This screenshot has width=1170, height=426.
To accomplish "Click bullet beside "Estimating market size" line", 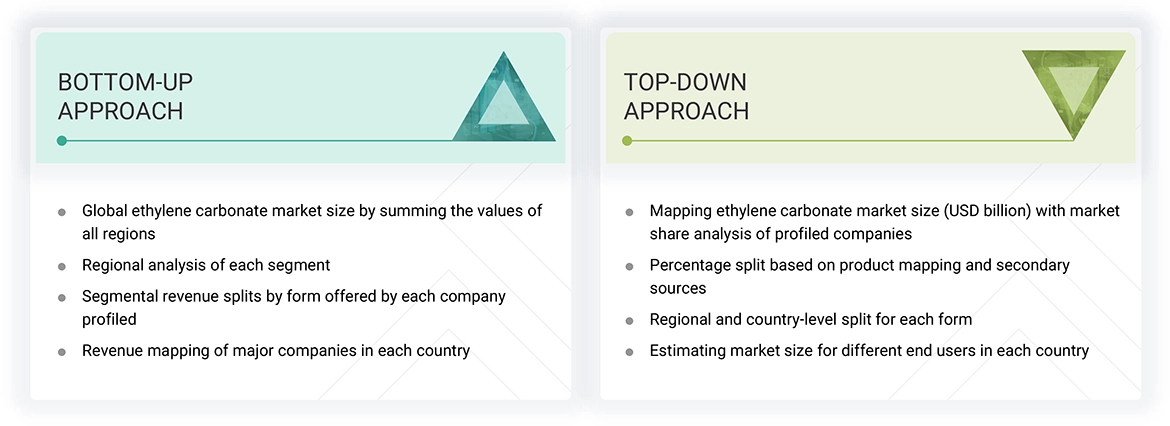I will (x=629, y=351).
